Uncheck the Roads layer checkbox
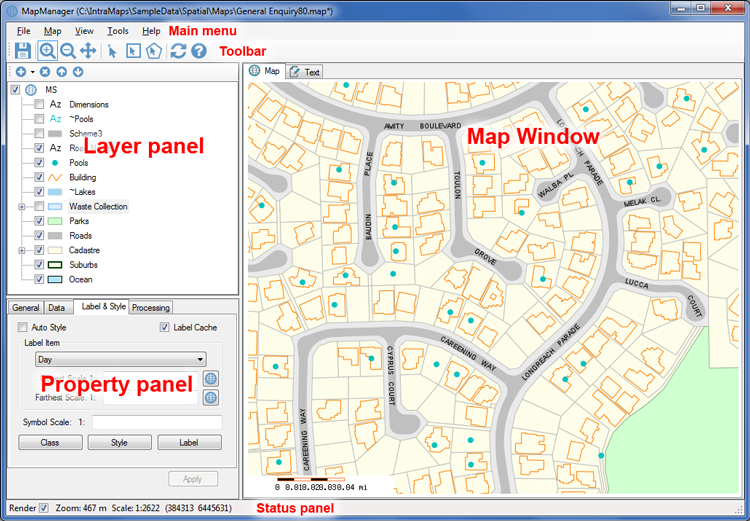The image size is (750, 521). (x=39, y=236)
